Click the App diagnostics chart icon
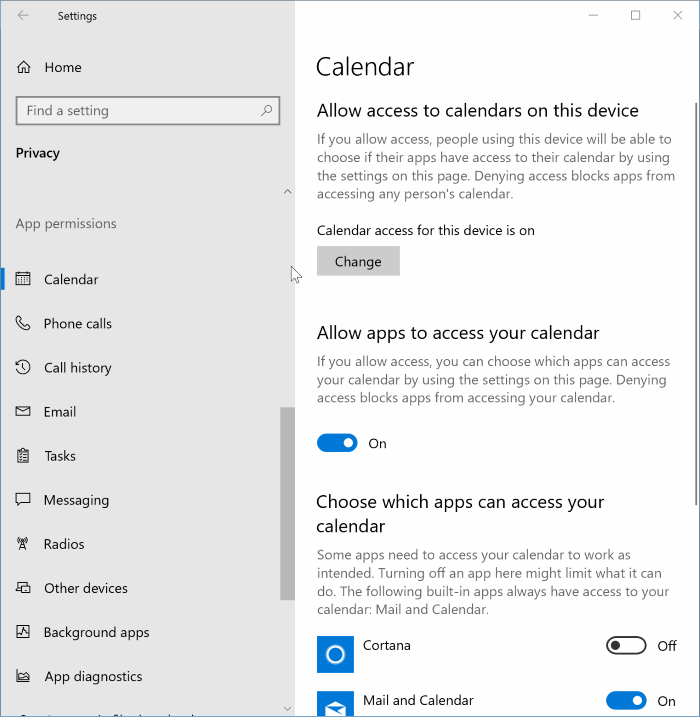The image size is (700, 717). click(23, 675)
